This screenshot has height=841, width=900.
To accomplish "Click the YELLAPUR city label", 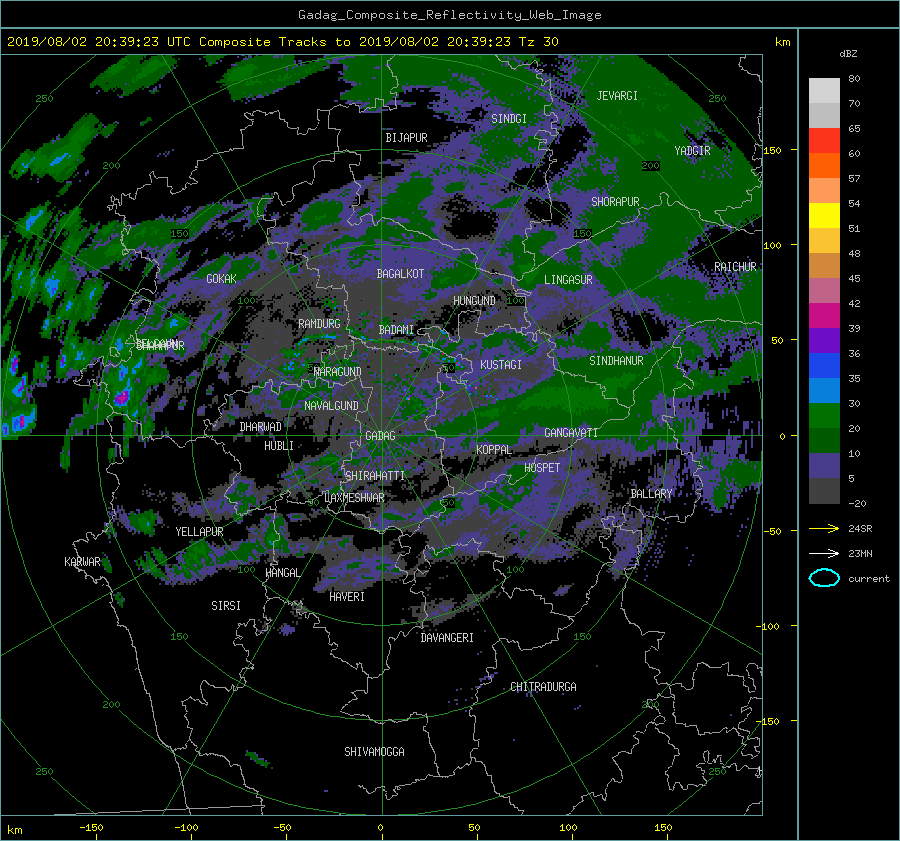I will (199, 532).
